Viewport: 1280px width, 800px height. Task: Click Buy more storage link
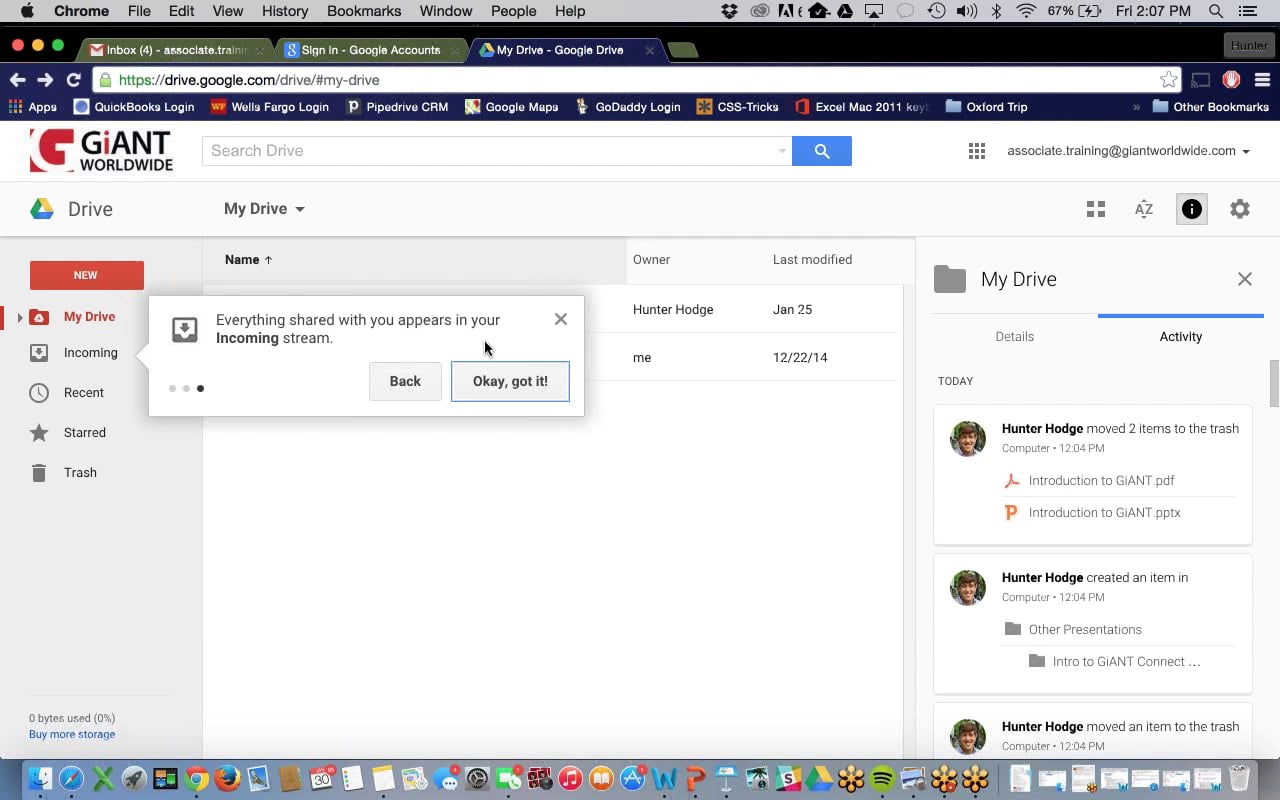coord(72,734)
